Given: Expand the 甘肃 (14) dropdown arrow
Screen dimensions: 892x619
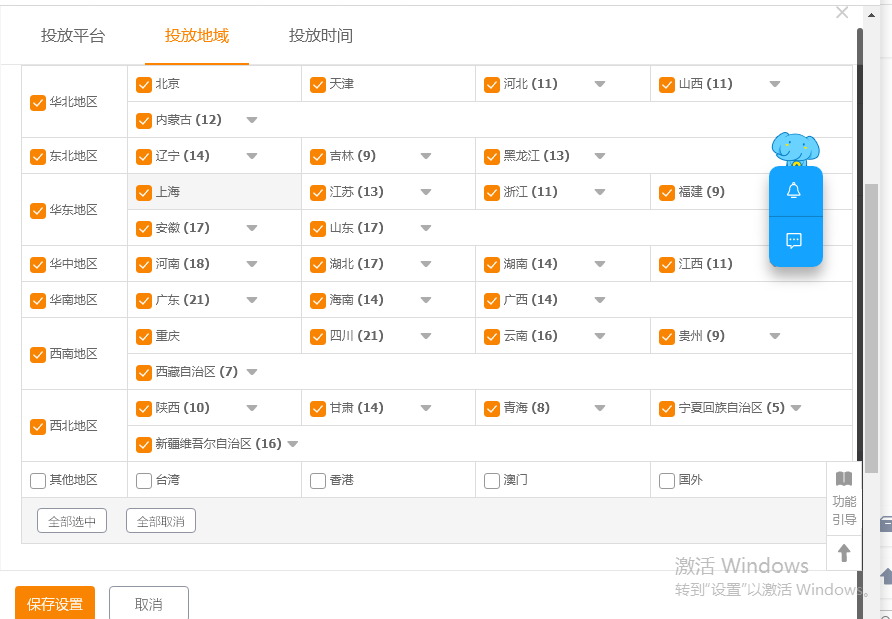Looking at the screenshot, I should (426, 408).
